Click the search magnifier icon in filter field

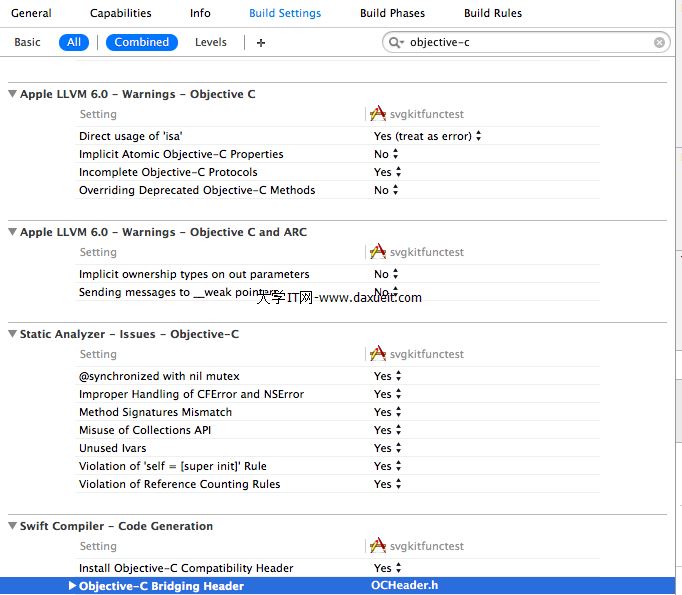(397, 43)
